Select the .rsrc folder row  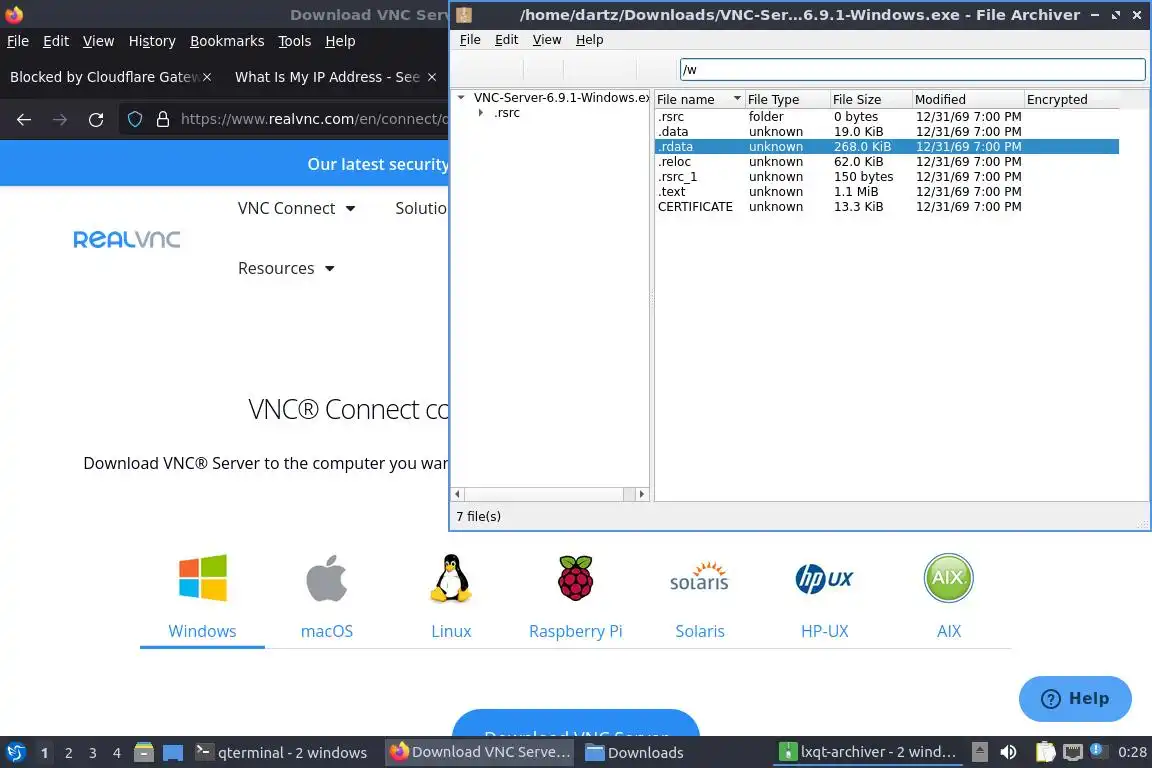pos(887,117)
